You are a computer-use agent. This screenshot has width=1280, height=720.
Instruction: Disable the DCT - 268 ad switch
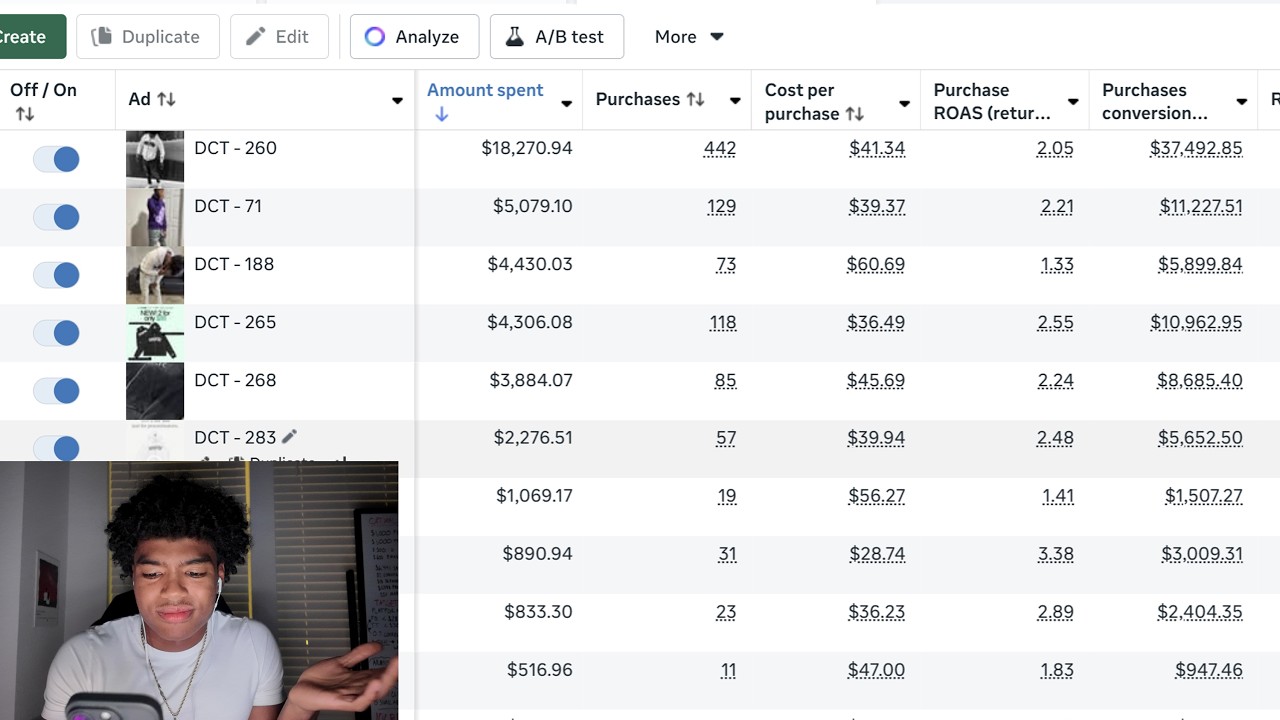coord(56,391)
